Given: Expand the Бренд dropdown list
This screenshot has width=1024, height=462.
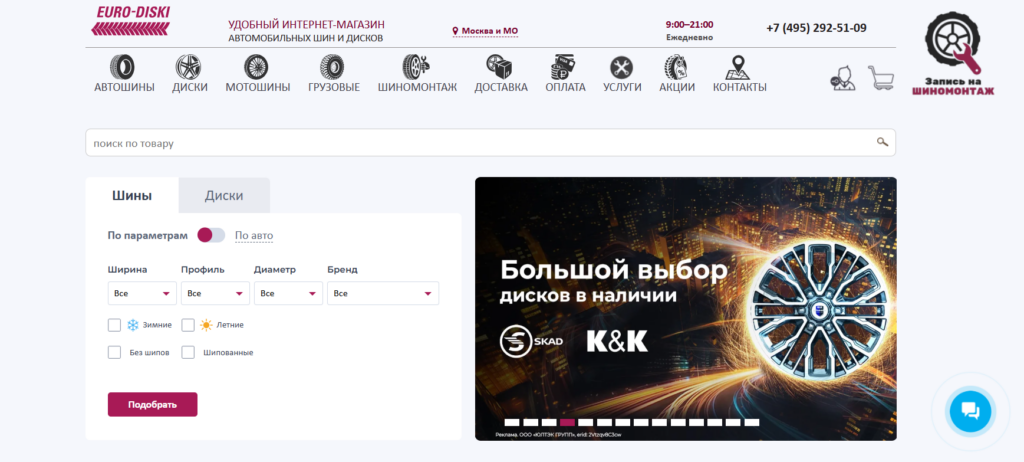Looking at the screenshot, I should 383,293.
